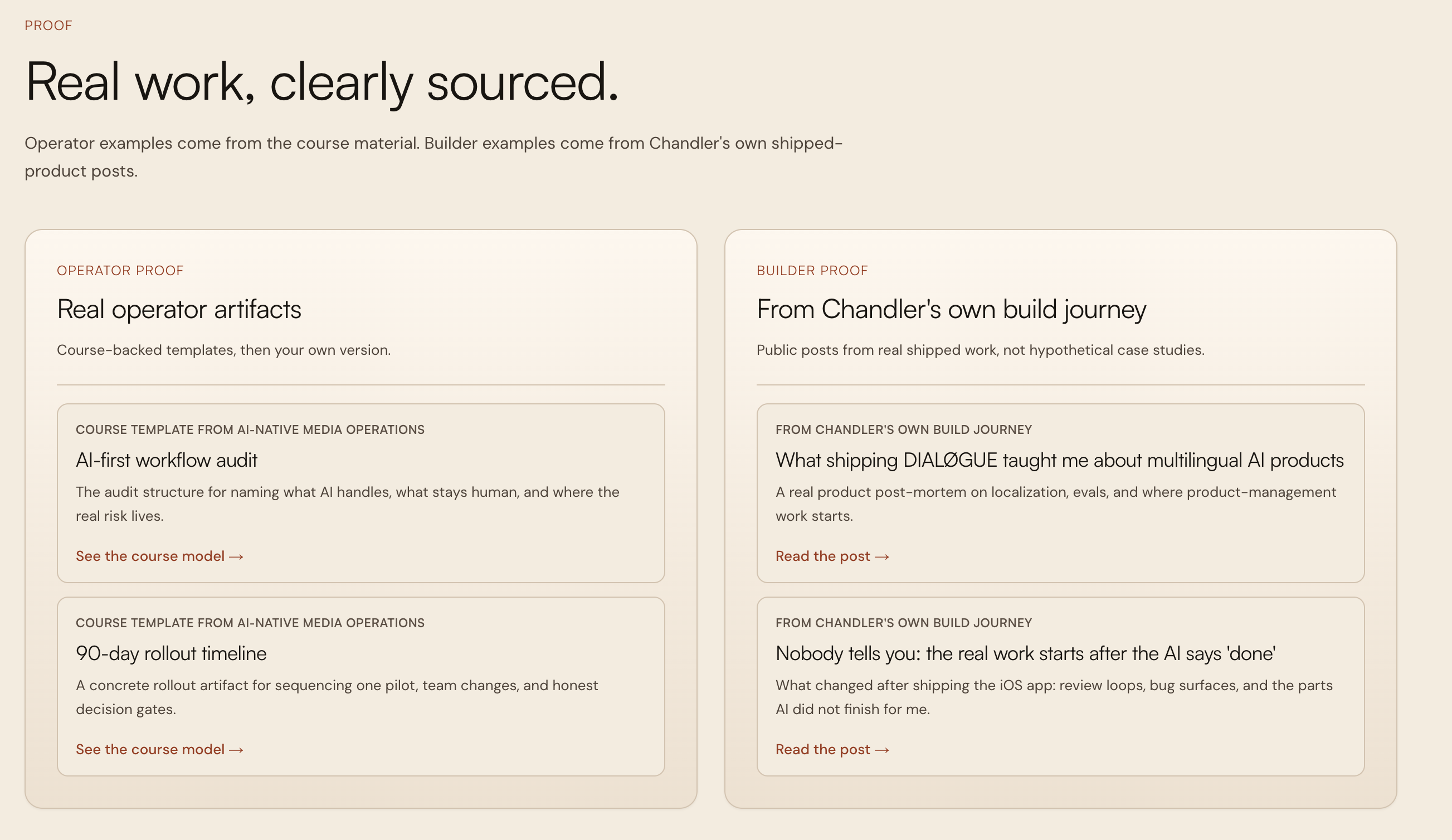Click the What shipping DIALØGUE taught me title
This screenshot has width=1452, height=840.
pos(1060,460)
